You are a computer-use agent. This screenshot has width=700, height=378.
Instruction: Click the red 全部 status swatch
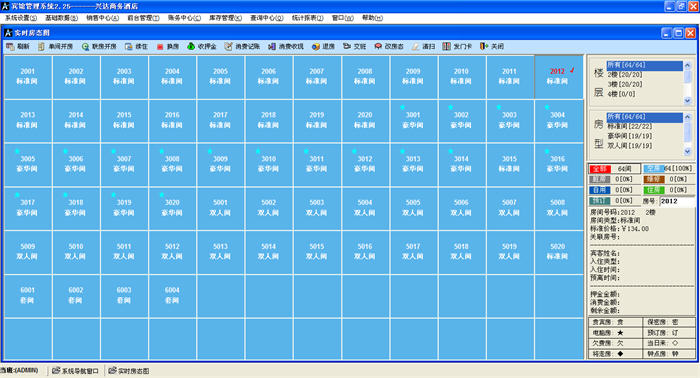tap(600, 169)
